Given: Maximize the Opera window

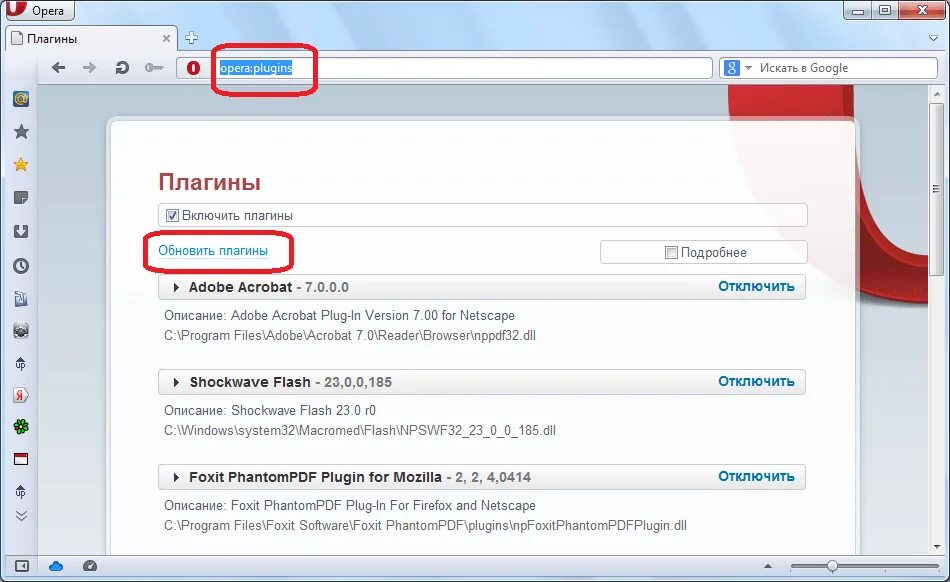Looking at the screenshot, I should [885, 10].
